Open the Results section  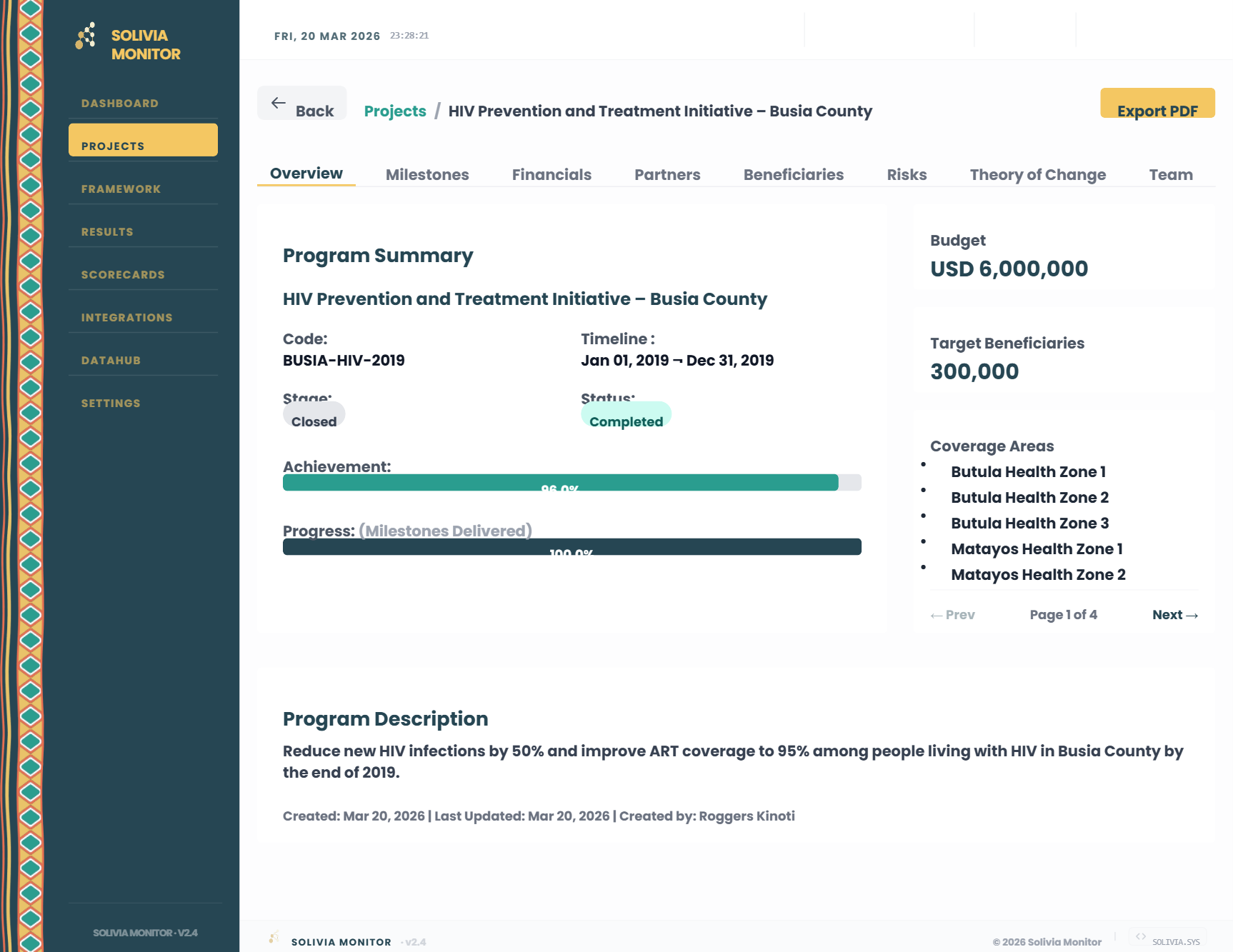(x=107, y=231)
